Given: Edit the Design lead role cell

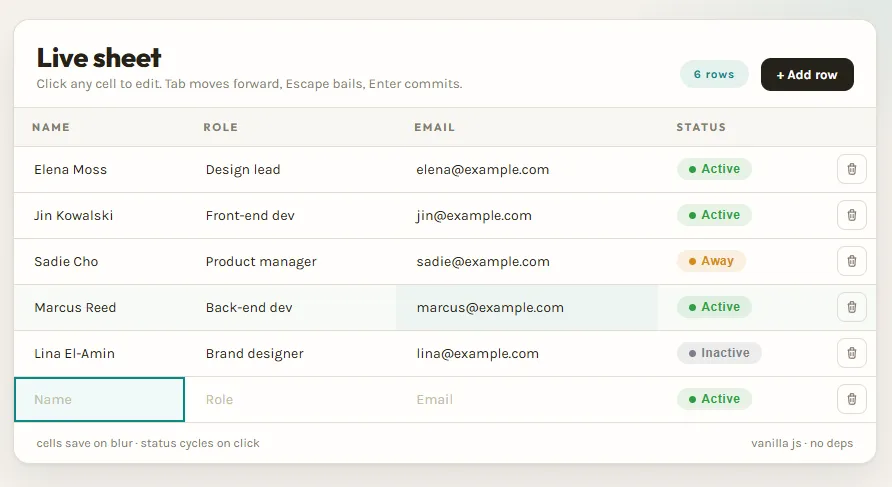Looking at the screenshot, I should pyautogui.click(x=291, y=170).
